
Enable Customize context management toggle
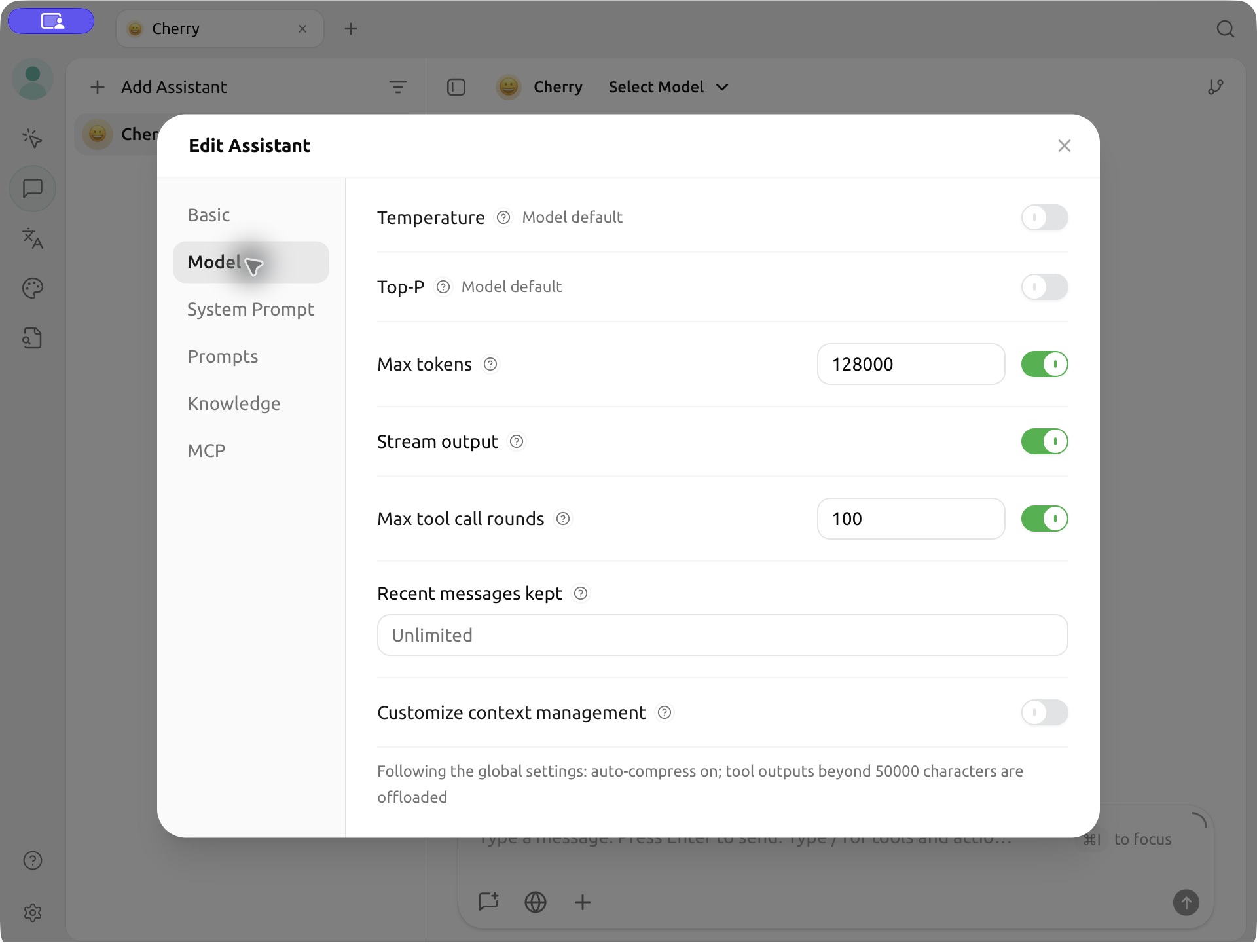click(x=1045, y=712)
